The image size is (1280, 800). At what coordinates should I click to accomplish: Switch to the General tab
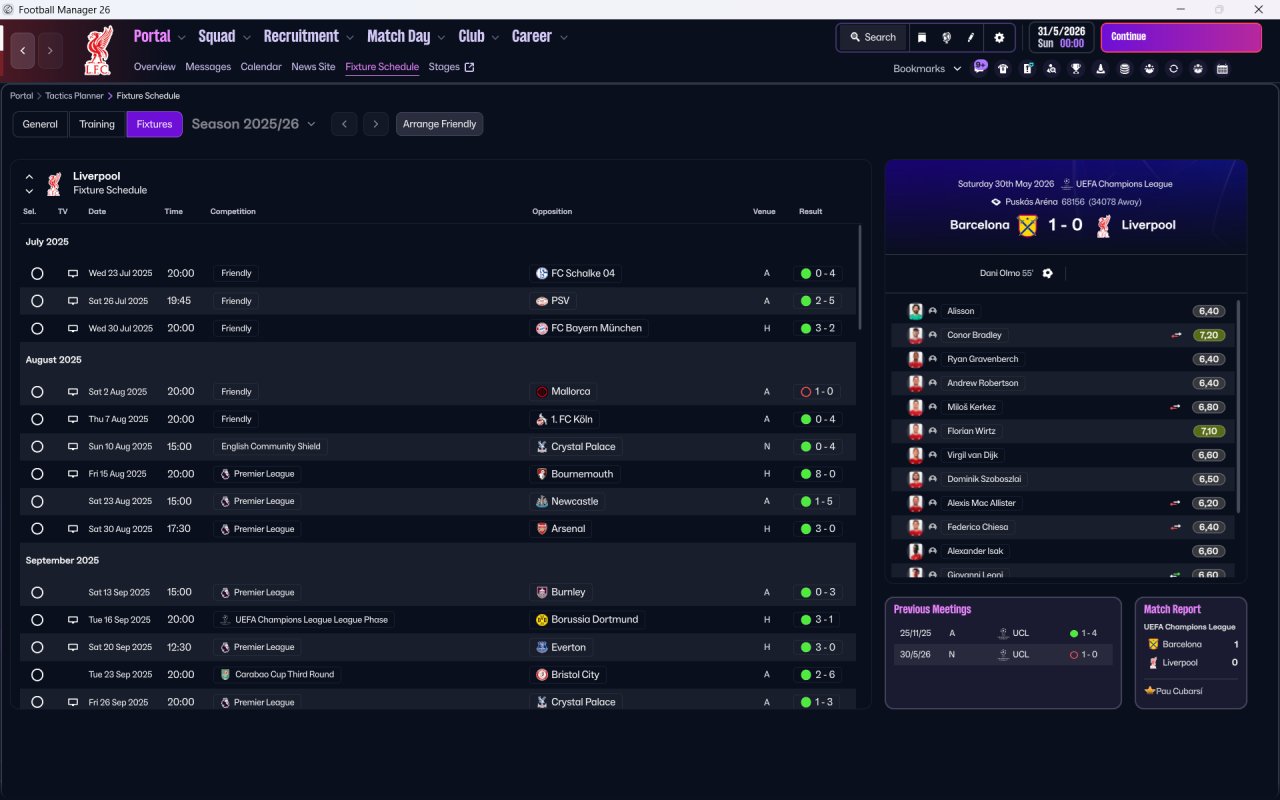[40, 124]
